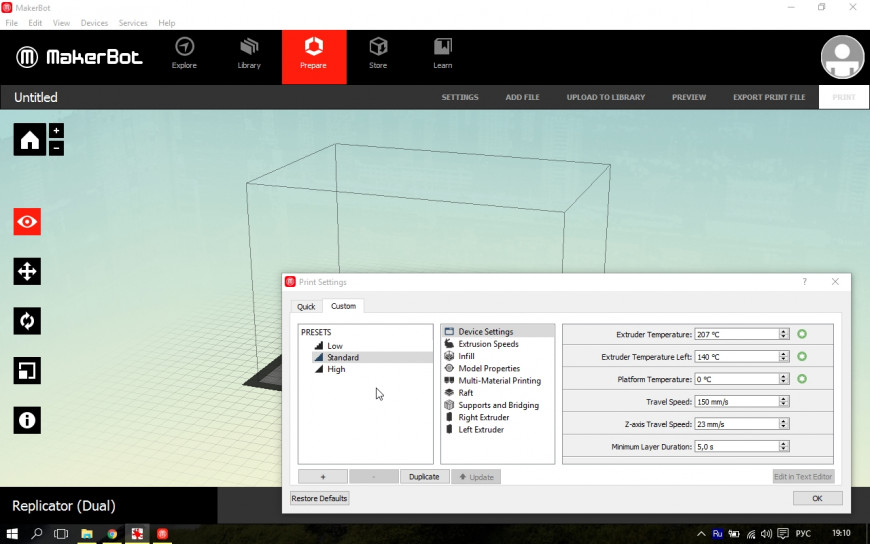
Task: Open the user profile avatar
Action: (x=842, y=57)
